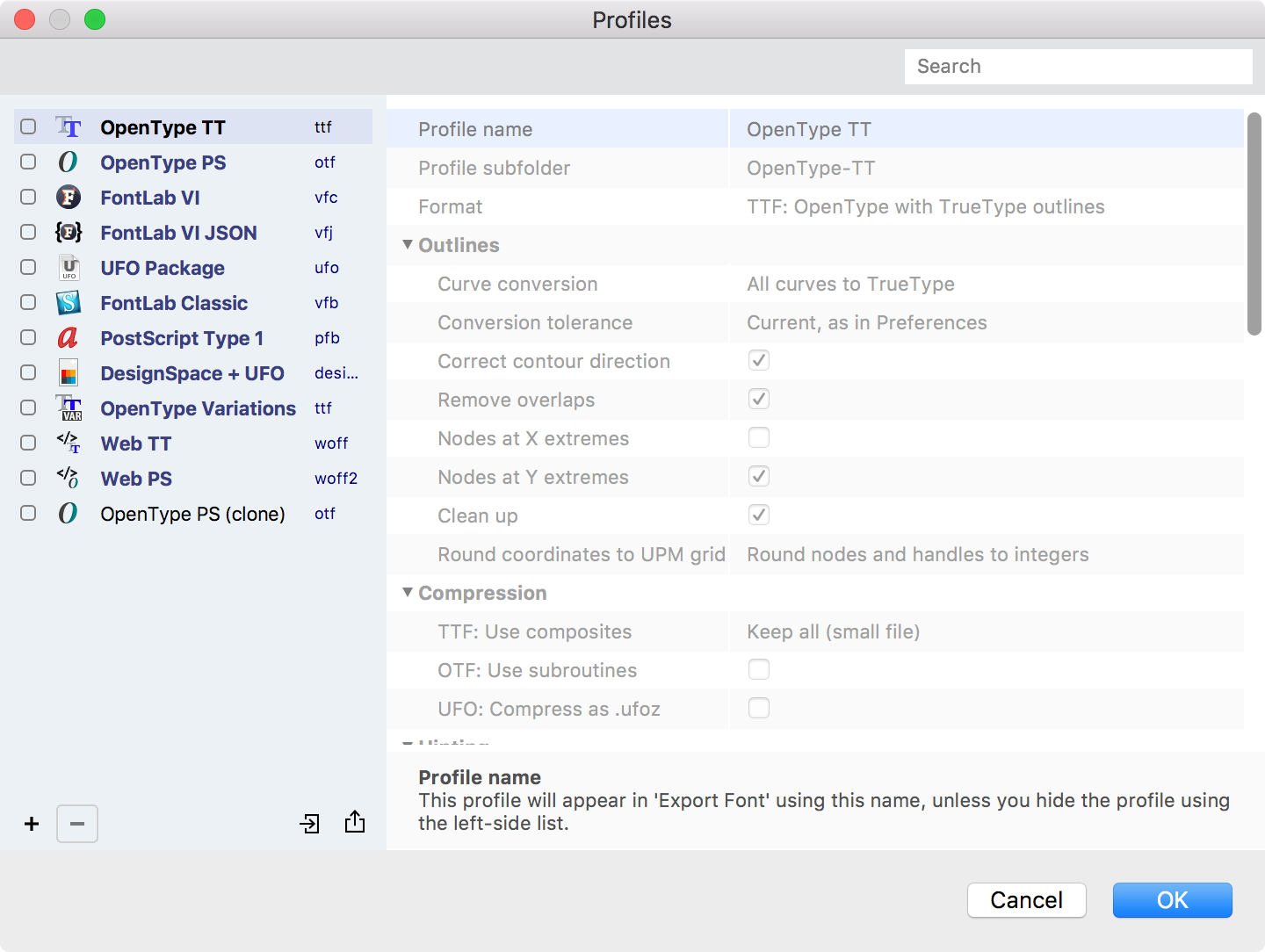The width and height of the screenshot is (1265, 952).
Task: Uncheck Correct contour direction
Action: [x=759, y=360]
